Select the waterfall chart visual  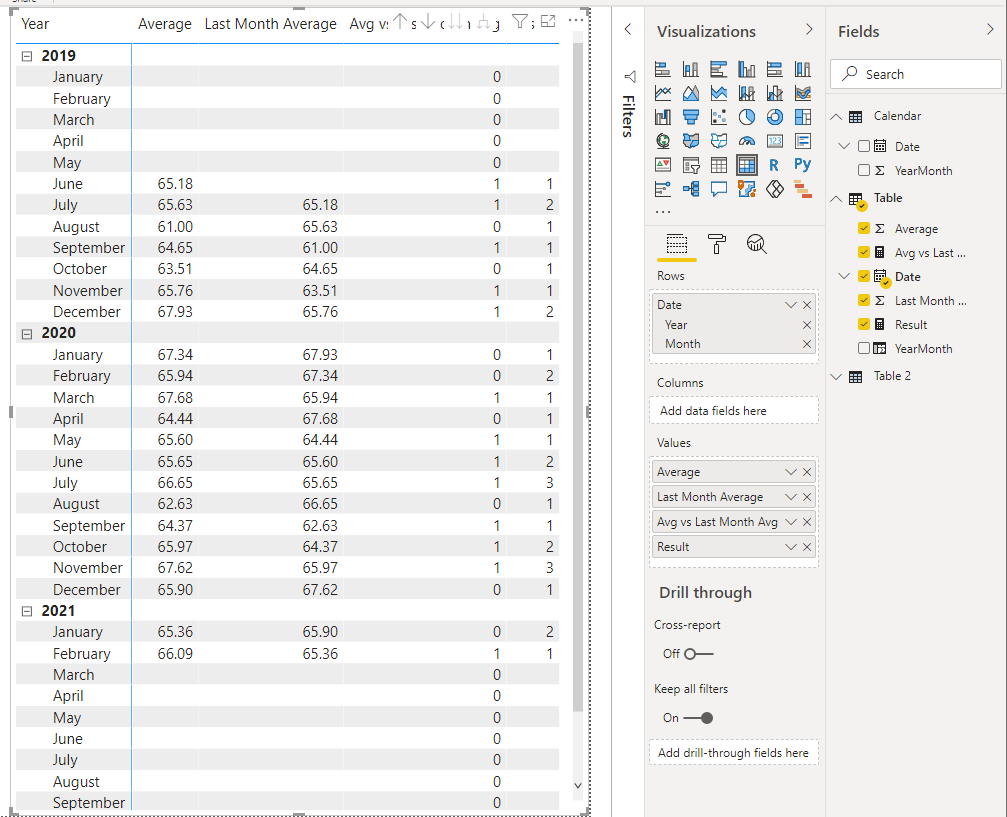pos(663,117)
